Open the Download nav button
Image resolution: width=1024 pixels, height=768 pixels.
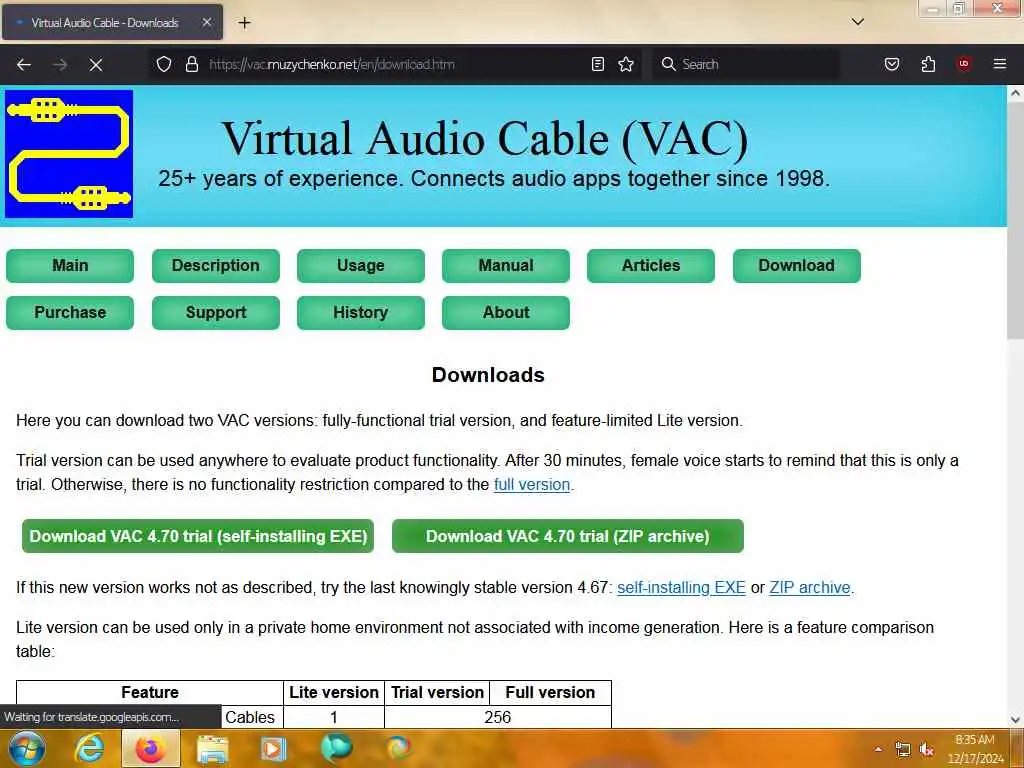pyautogui.click(x=796, y=266)
